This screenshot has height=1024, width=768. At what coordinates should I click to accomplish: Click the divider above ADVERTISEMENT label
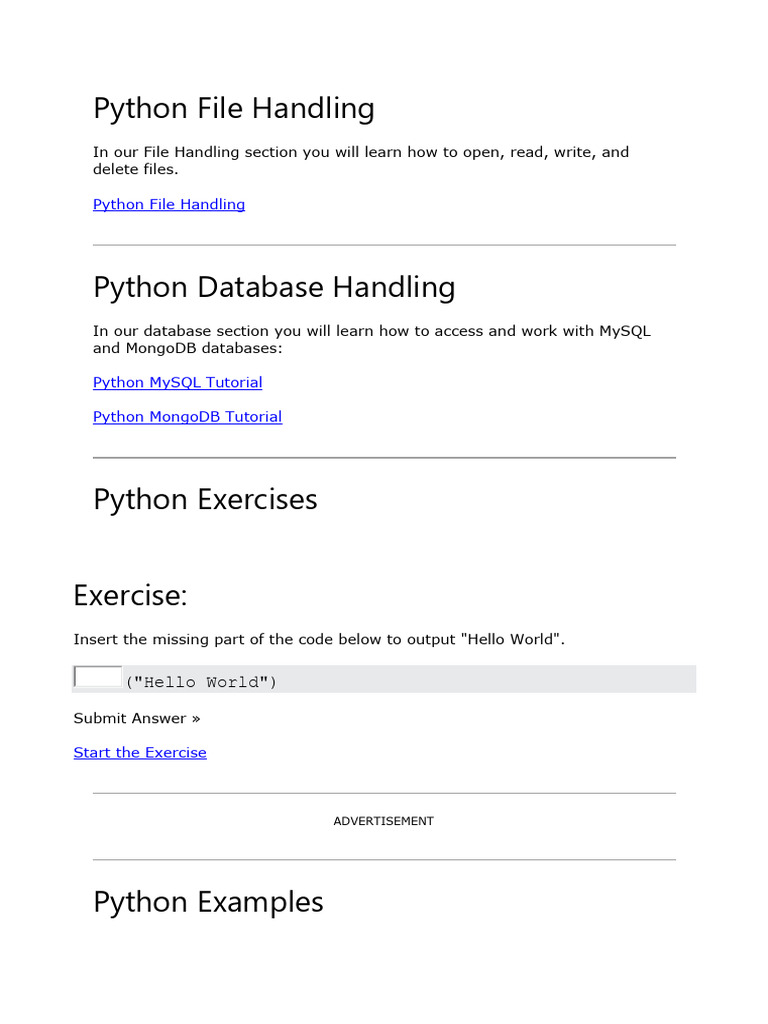[x=384, y=794]
